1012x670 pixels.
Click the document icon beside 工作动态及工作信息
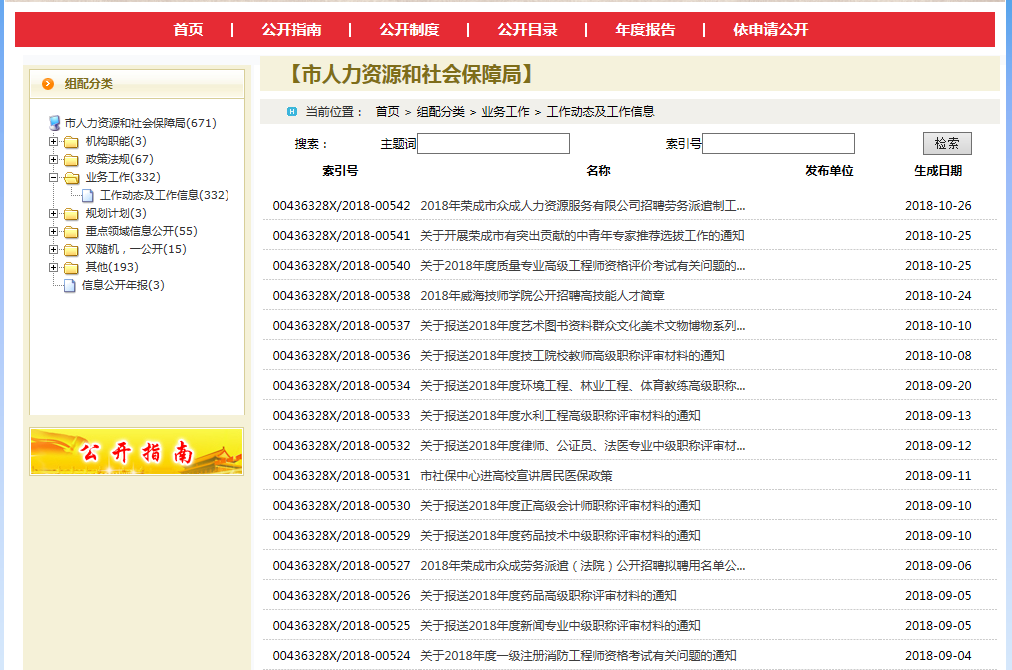click(x=88, y=195)
